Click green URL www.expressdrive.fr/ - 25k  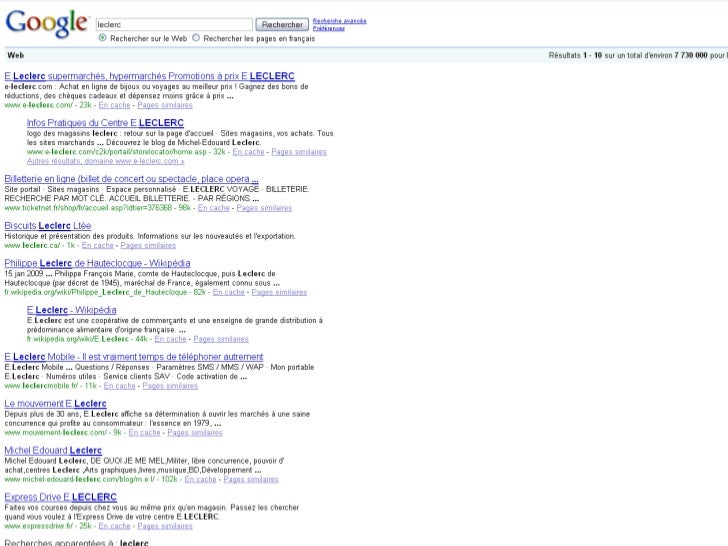point(48,526)
